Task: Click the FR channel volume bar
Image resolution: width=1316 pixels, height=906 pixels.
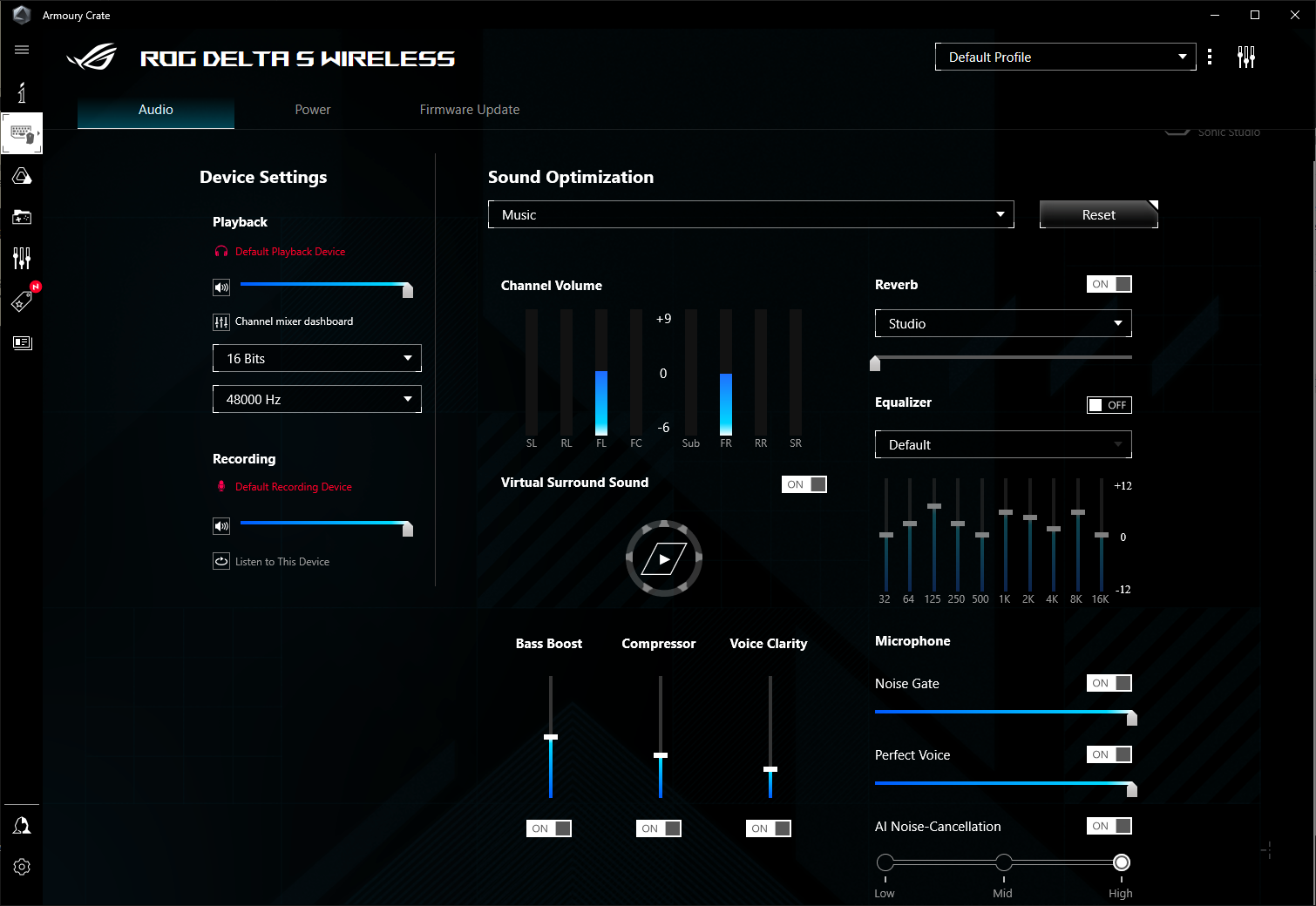Action: point(726,373)
